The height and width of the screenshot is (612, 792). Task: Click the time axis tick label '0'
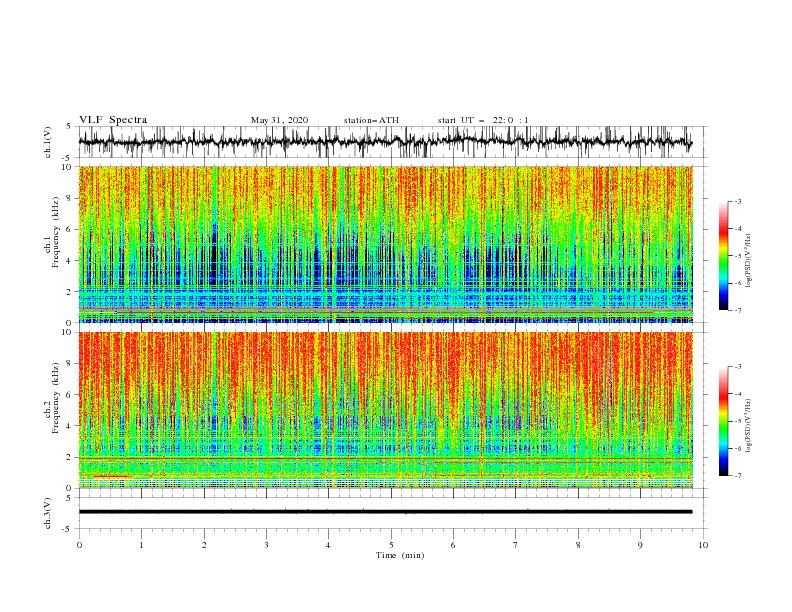tap(79, 545)
